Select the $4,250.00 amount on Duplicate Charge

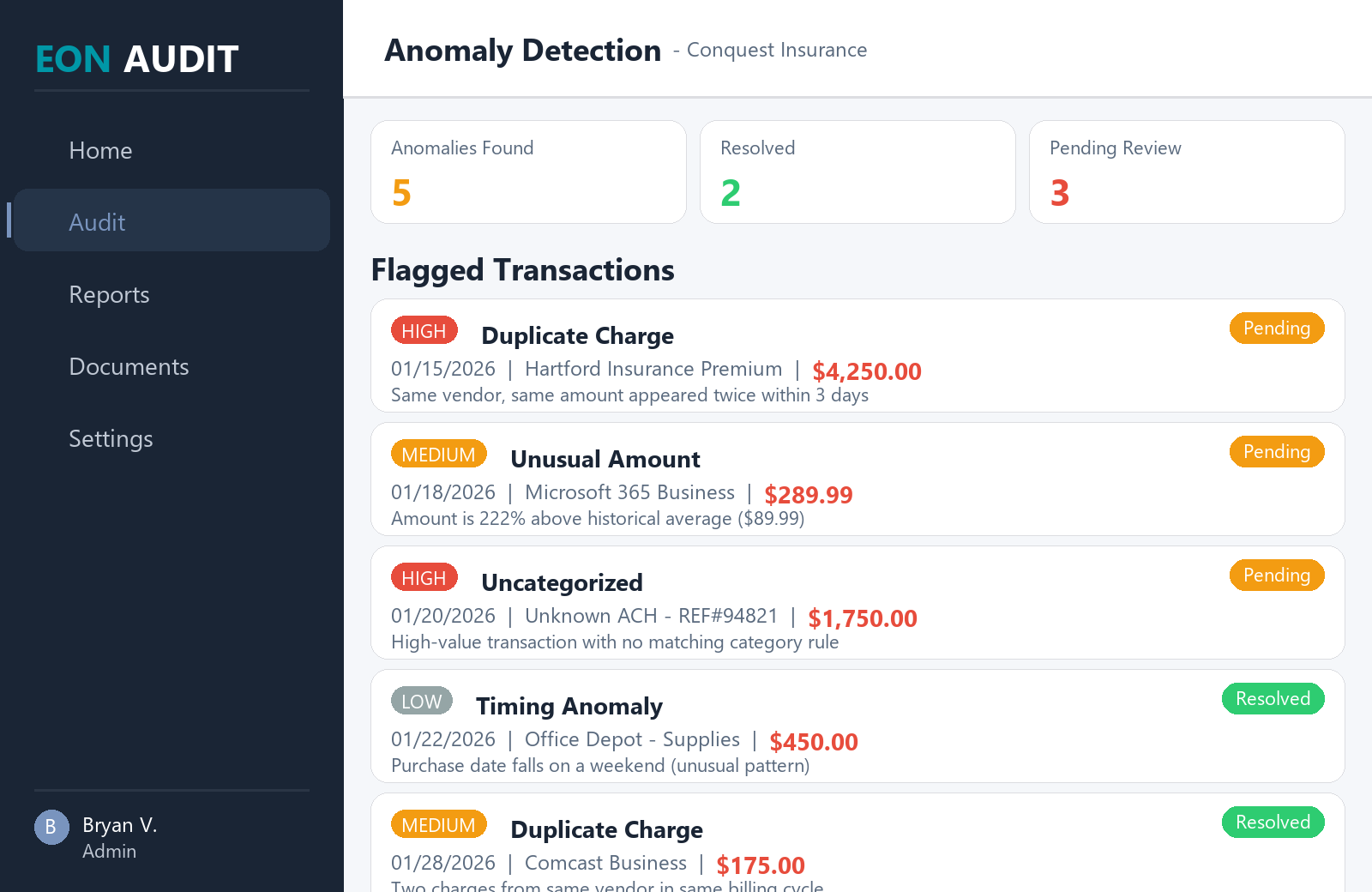click(867, 371)
